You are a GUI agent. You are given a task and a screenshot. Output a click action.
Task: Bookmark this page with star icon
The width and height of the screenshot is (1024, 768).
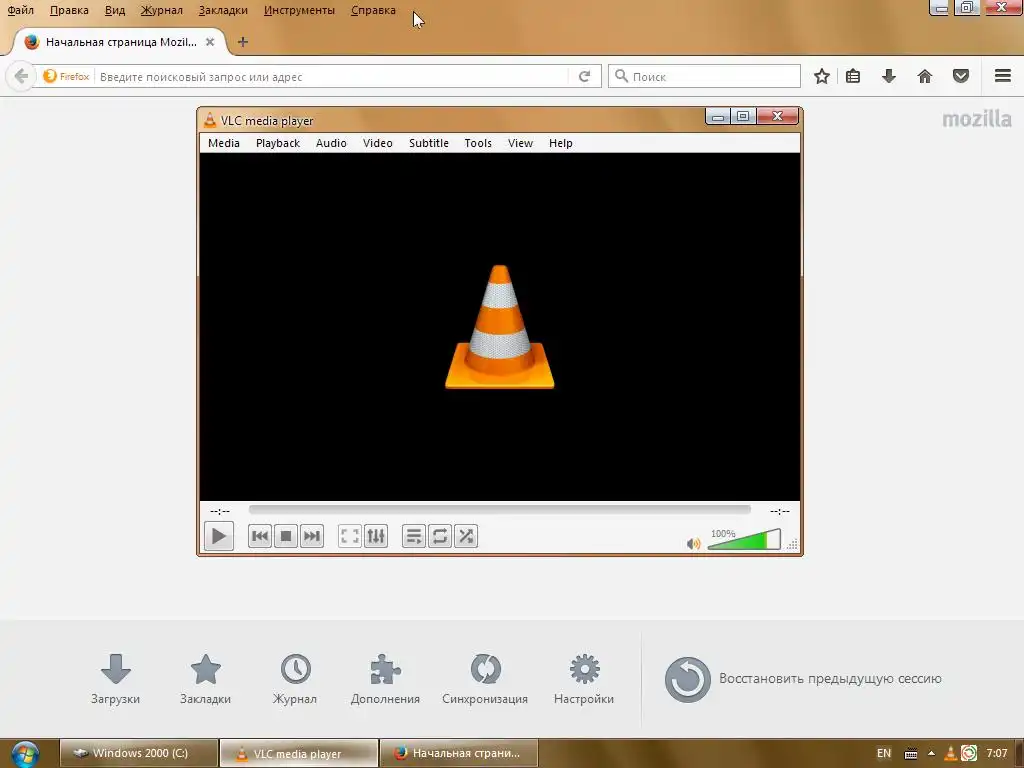[822, 76]
